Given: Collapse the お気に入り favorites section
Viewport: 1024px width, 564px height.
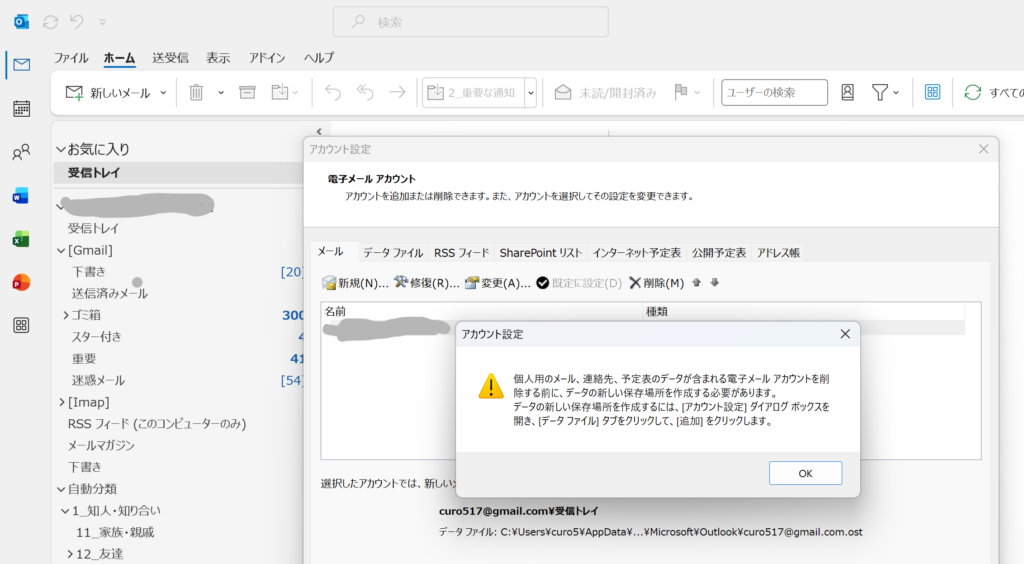Looking at the screenshot, I should coord(61,149).
